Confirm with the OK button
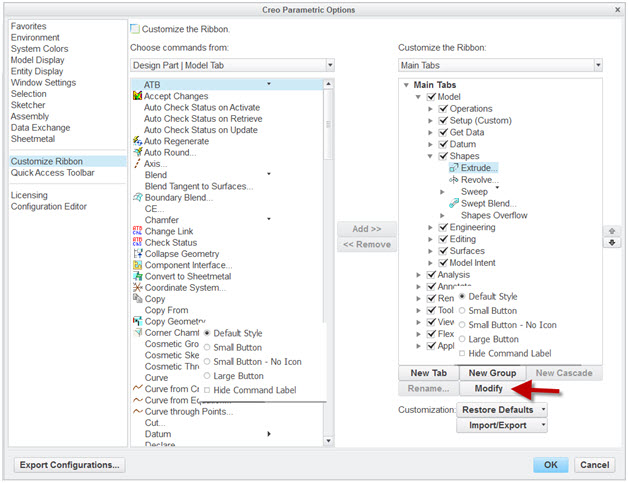 (x=550, y=465)
